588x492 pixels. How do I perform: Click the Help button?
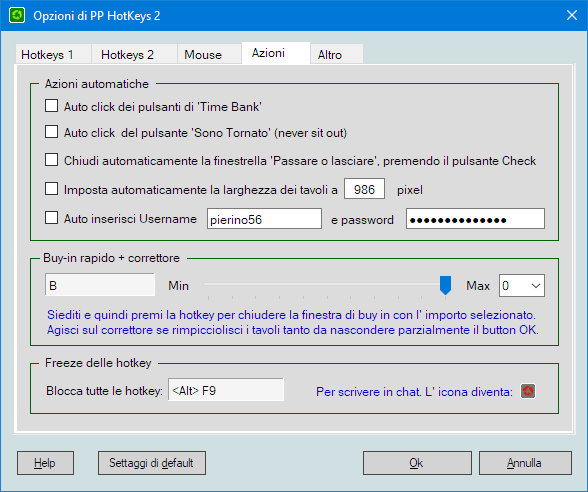tap(45, 463)
